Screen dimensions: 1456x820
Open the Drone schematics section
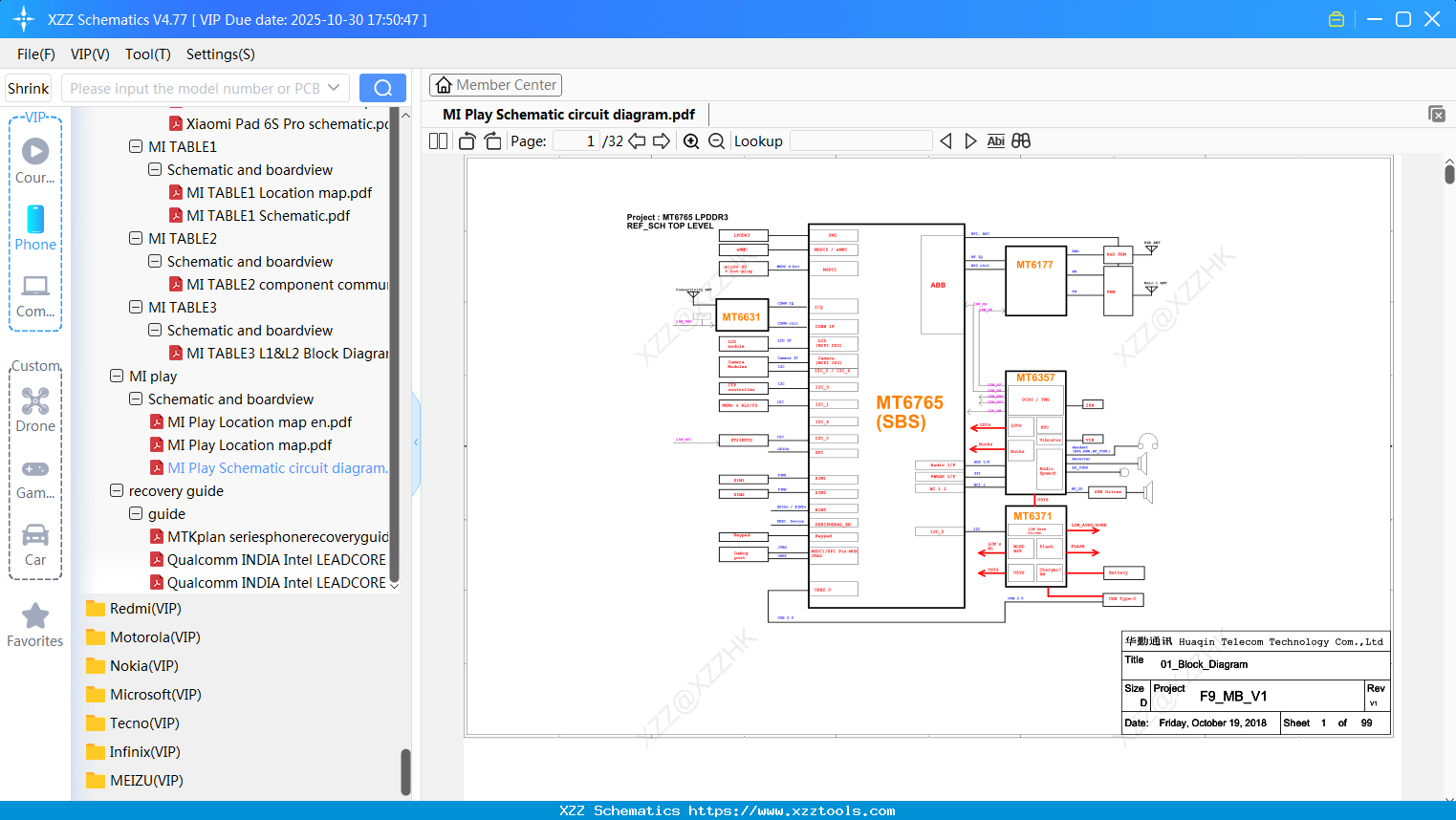(x=35, y=406)
